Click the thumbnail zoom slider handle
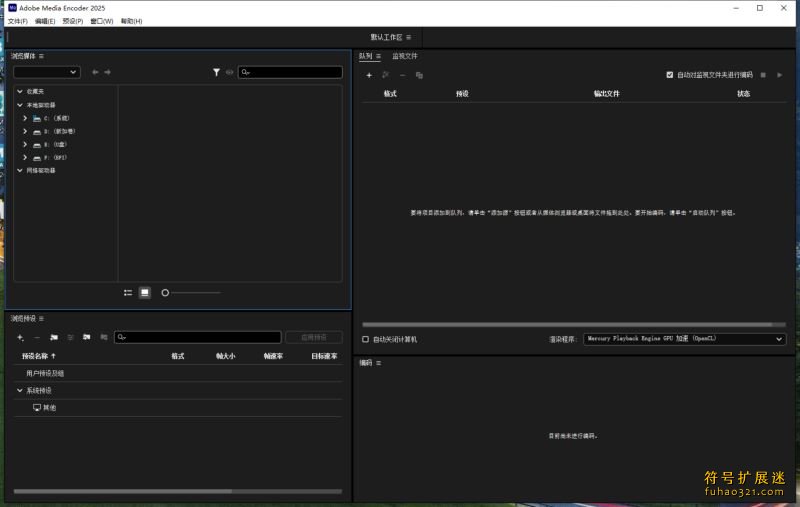The width and height of the screenshot is (800, 507). (165, 293)
